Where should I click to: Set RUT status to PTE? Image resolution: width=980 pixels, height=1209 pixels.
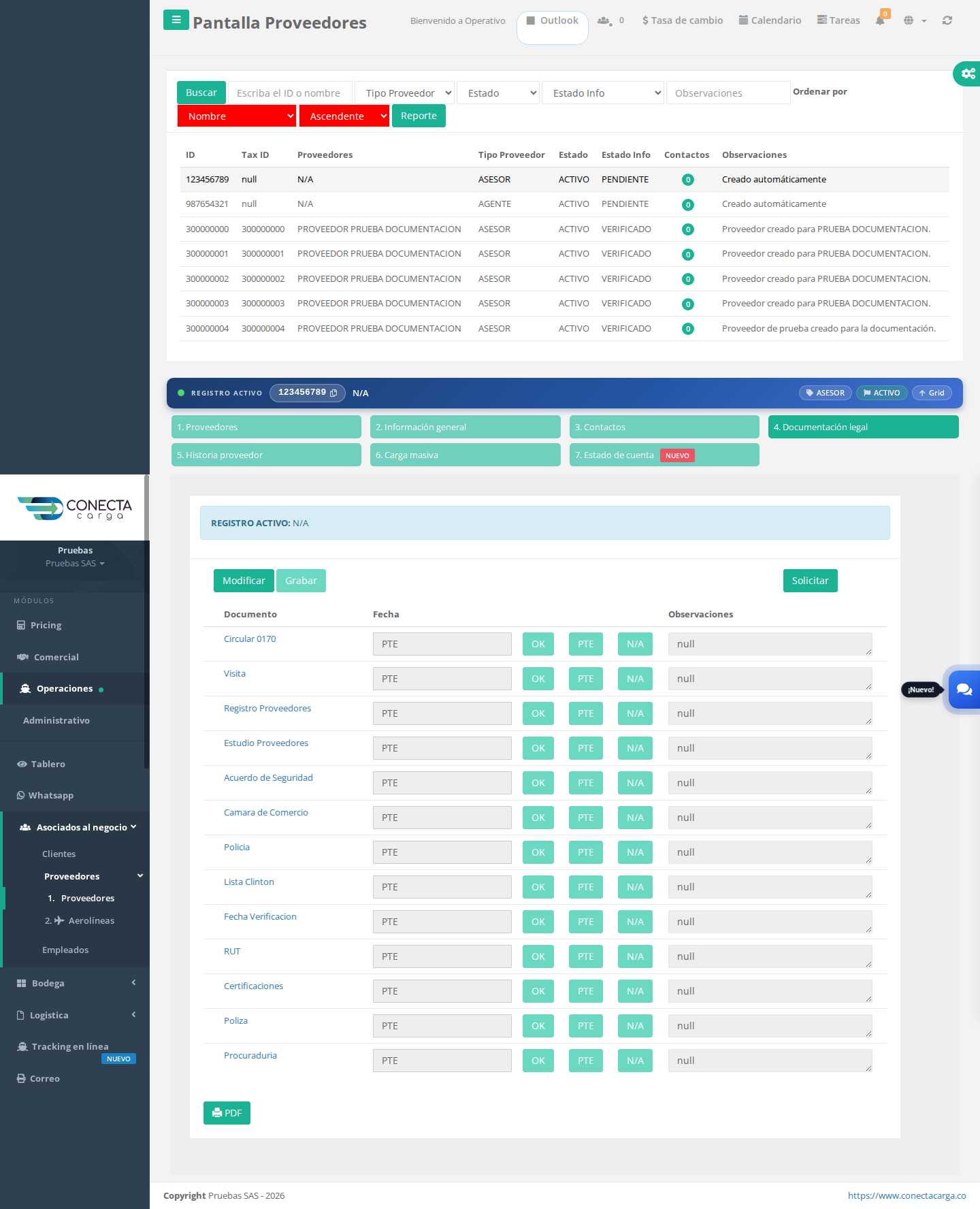click(586, 956)
